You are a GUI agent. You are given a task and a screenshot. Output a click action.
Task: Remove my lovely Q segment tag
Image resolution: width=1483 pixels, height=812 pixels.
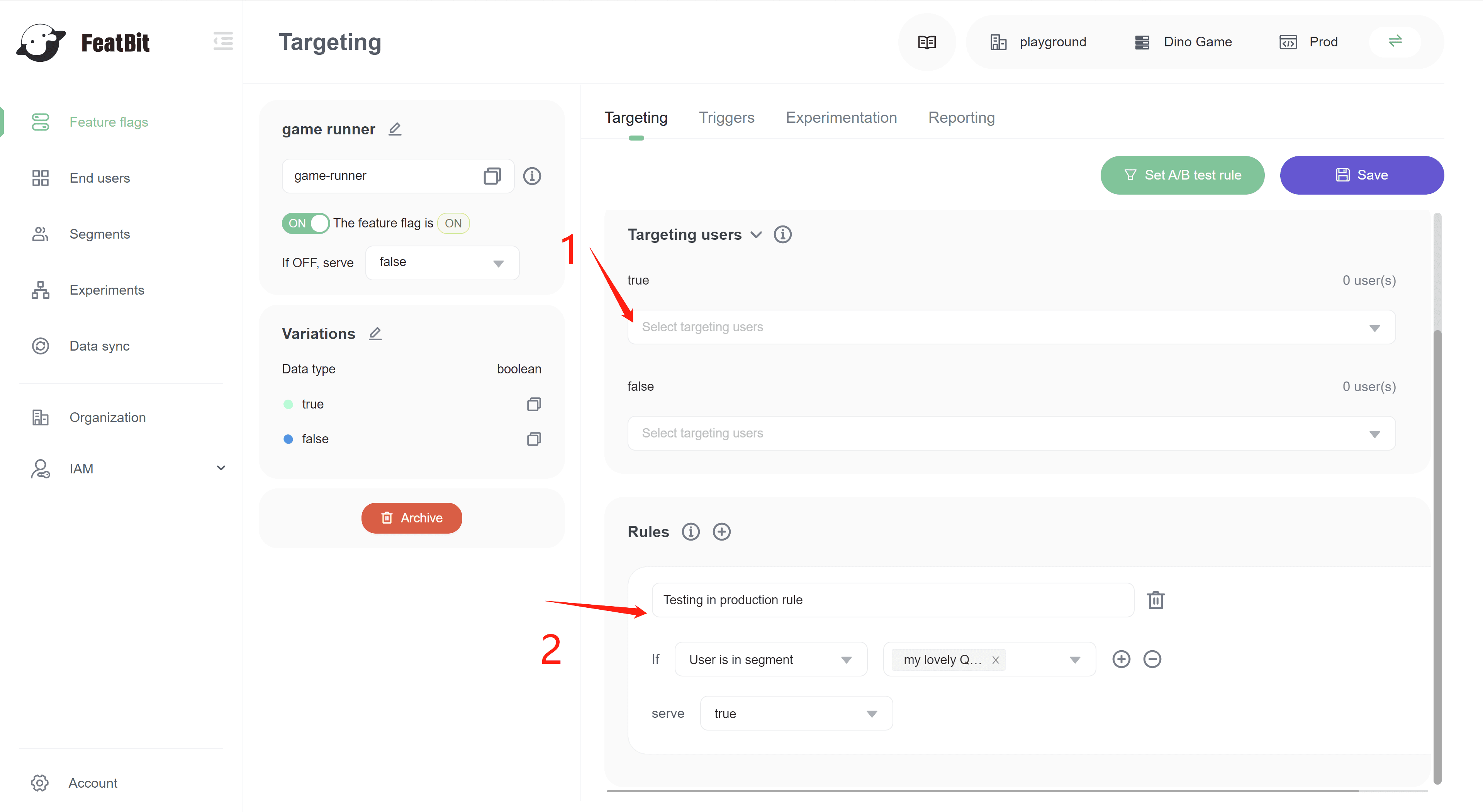click(995, 660)
